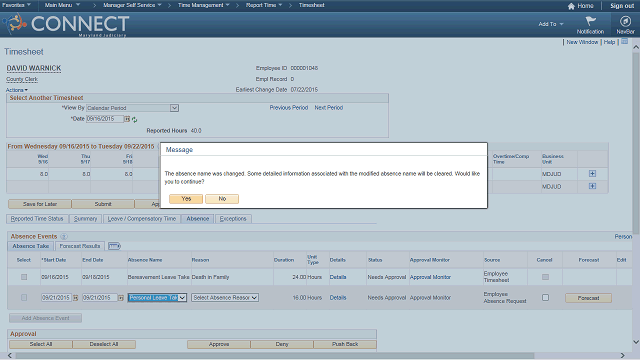Switch to the Summary tab

pyautogui.click(x=85, y=219)
